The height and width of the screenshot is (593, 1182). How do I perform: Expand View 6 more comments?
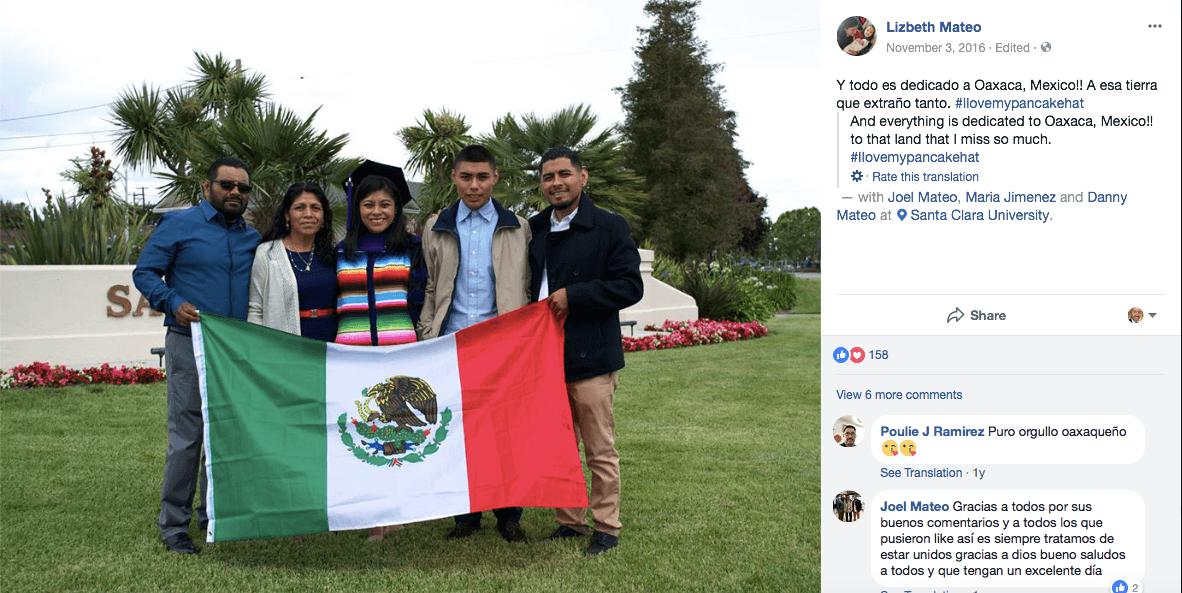point(899,395)
